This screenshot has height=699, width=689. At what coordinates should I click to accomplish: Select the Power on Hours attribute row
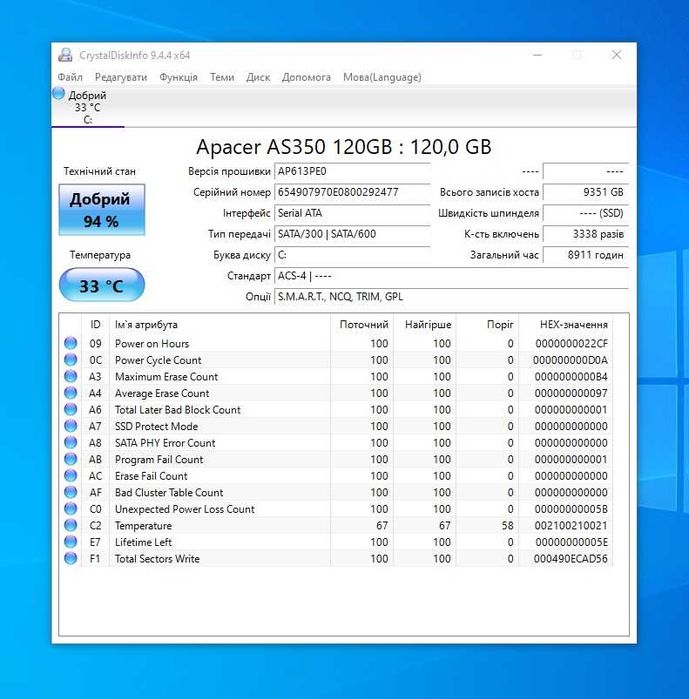click(336, 343)
